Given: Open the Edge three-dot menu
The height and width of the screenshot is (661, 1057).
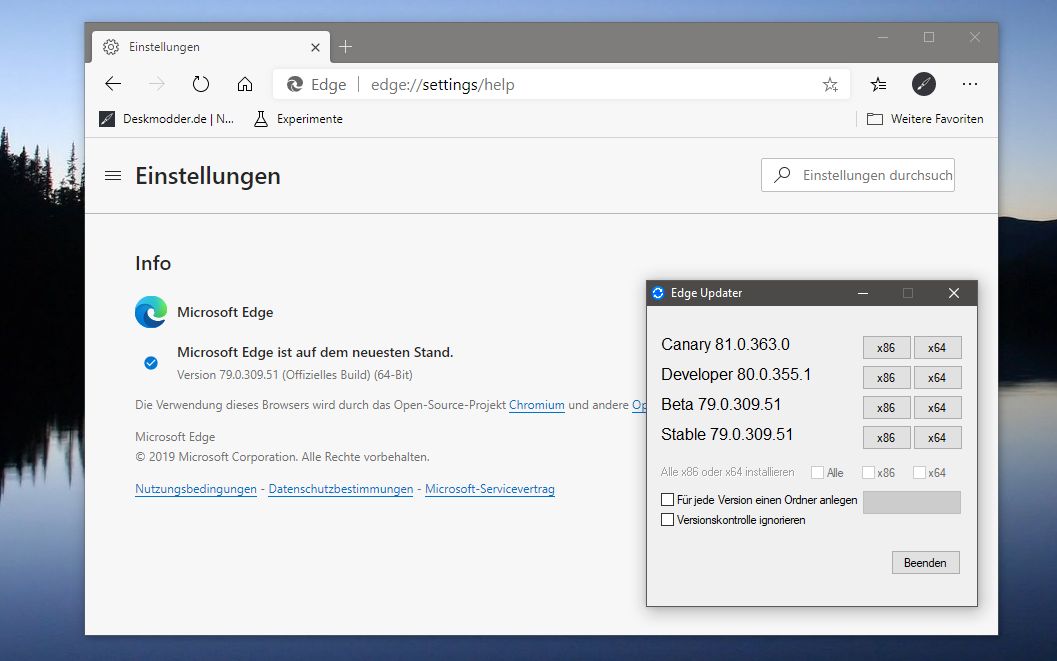Looking at the screenshot, I should 969,84.
